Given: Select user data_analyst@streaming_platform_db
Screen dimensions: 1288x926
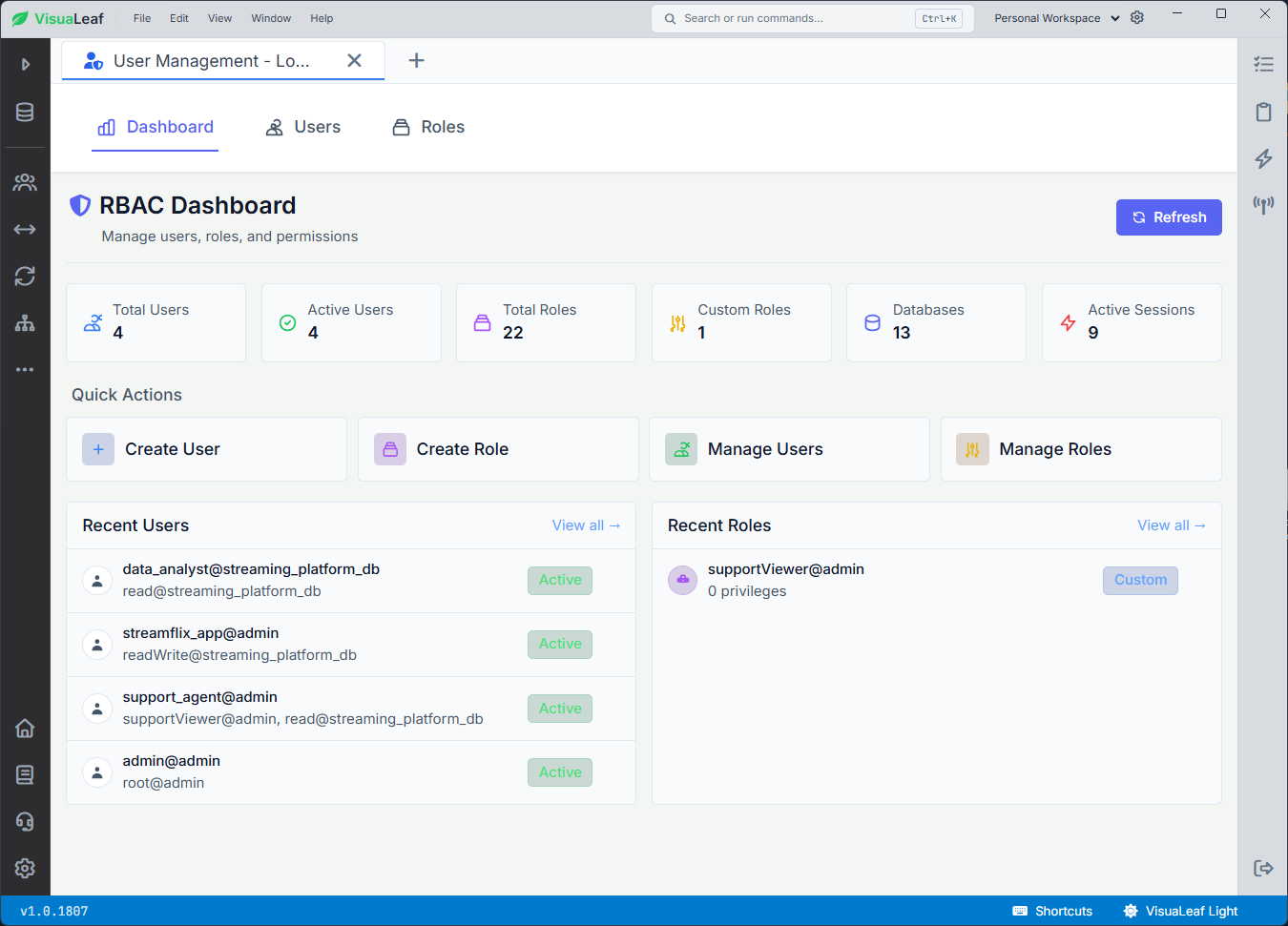Looking at the screenshot, I should (351, 581).
